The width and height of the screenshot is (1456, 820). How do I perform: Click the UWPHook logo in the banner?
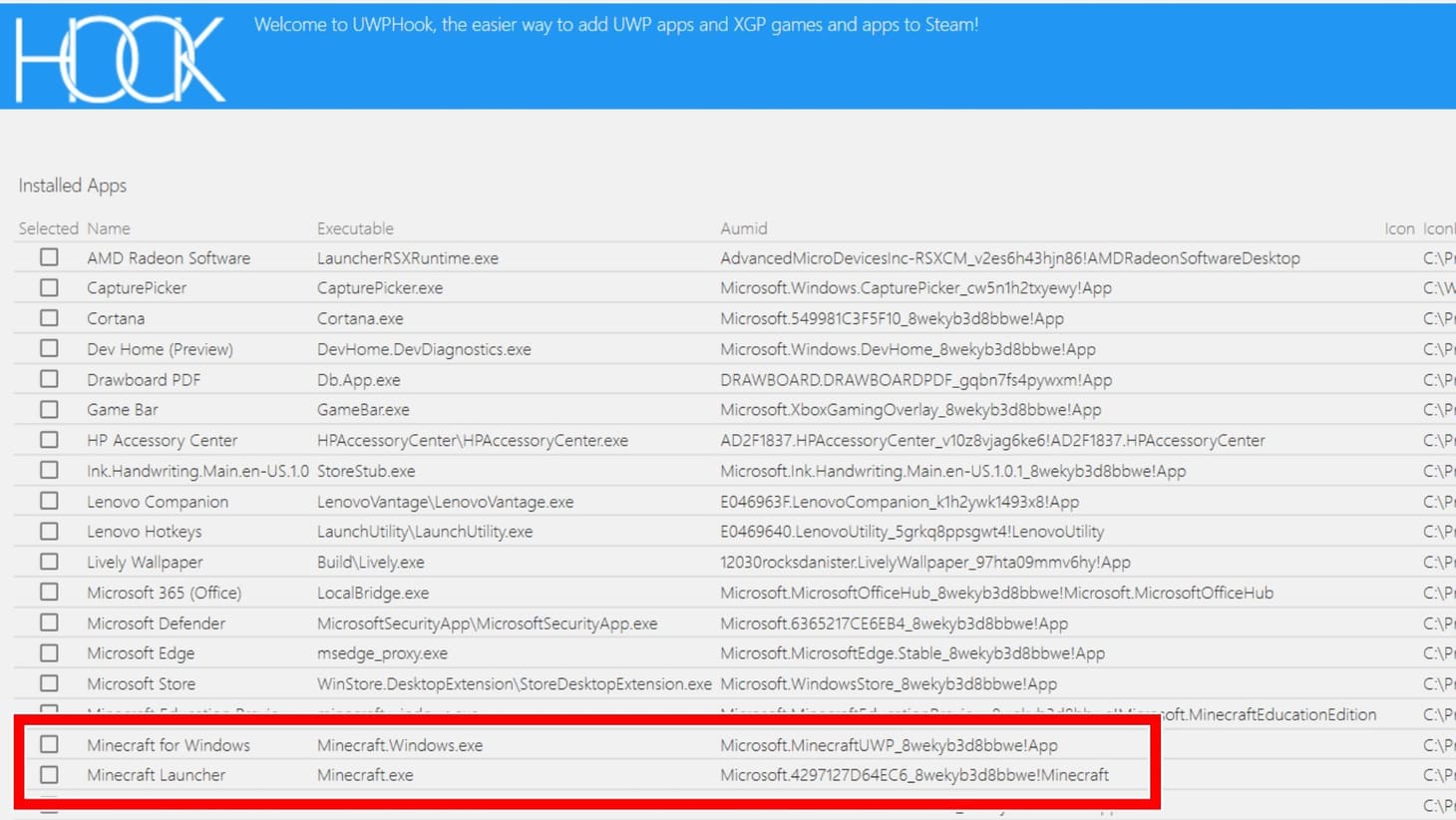[120, 60]
